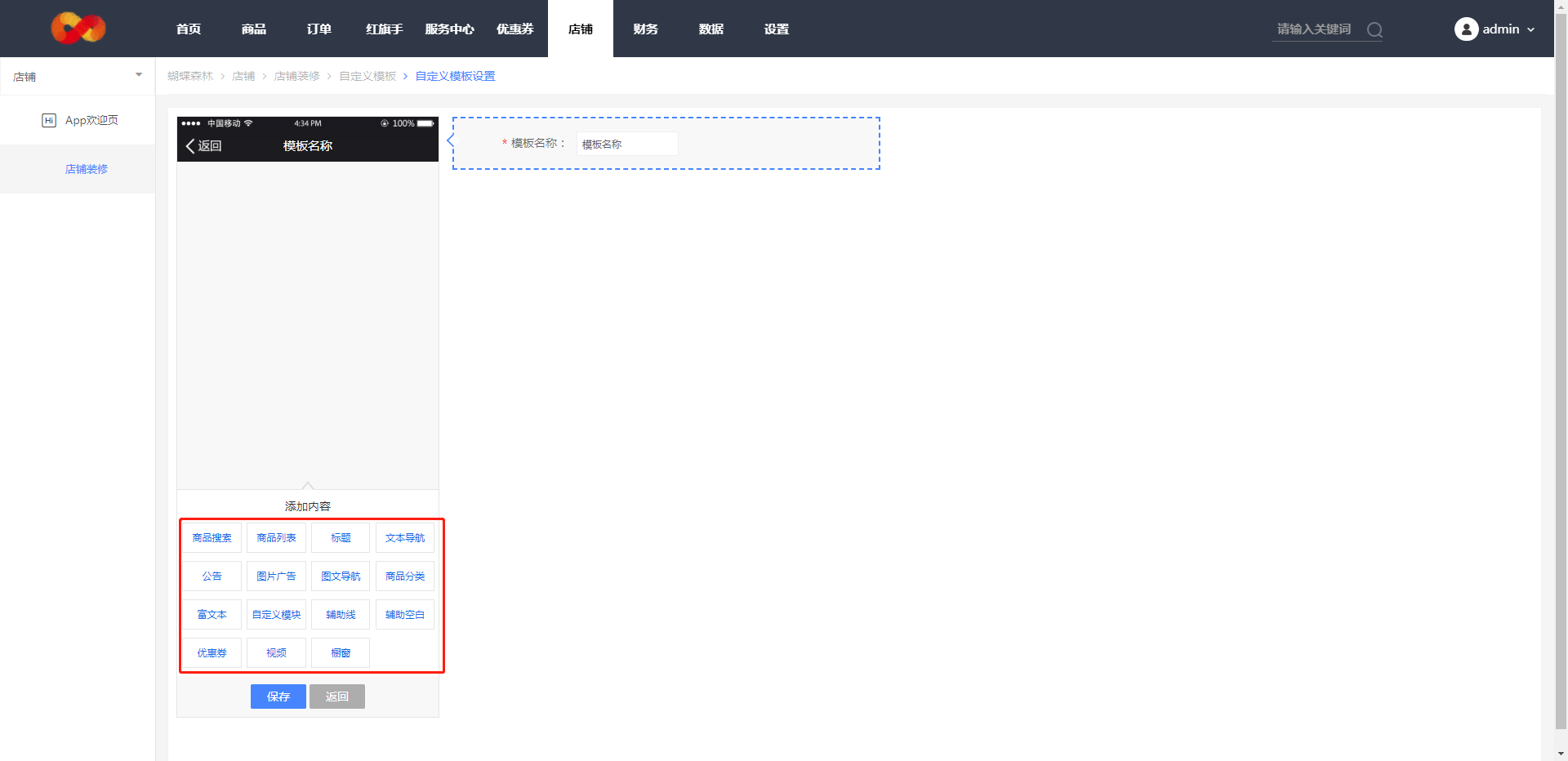
Task: Click the App欢迎页 Hi icon
Action: [49, 120]
